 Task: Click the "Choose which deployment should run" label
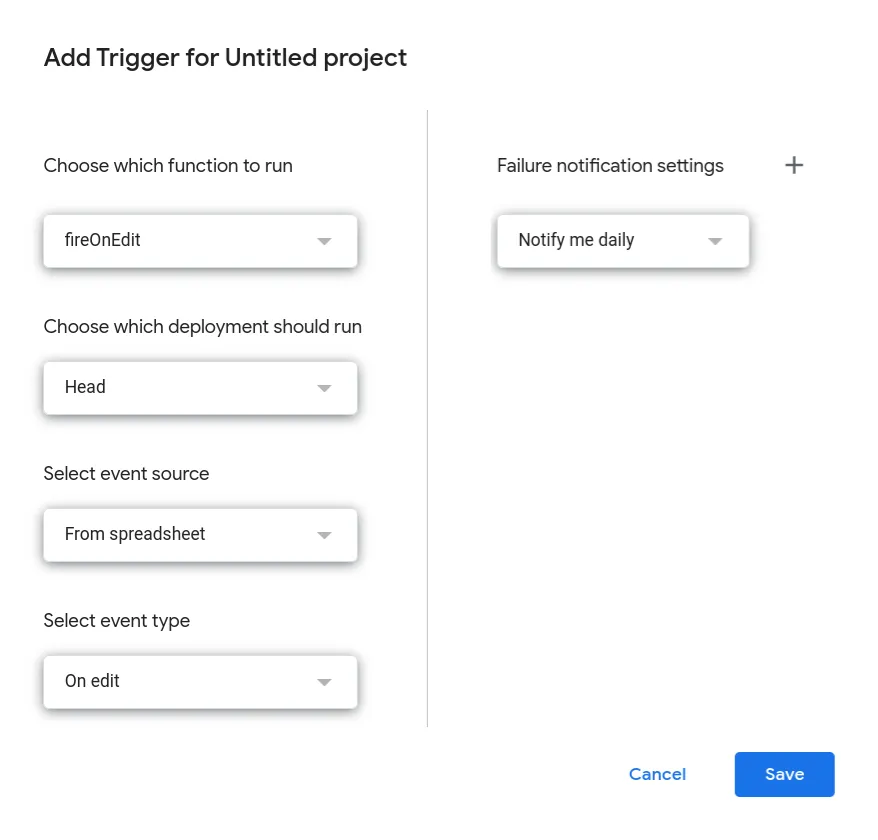203,327
